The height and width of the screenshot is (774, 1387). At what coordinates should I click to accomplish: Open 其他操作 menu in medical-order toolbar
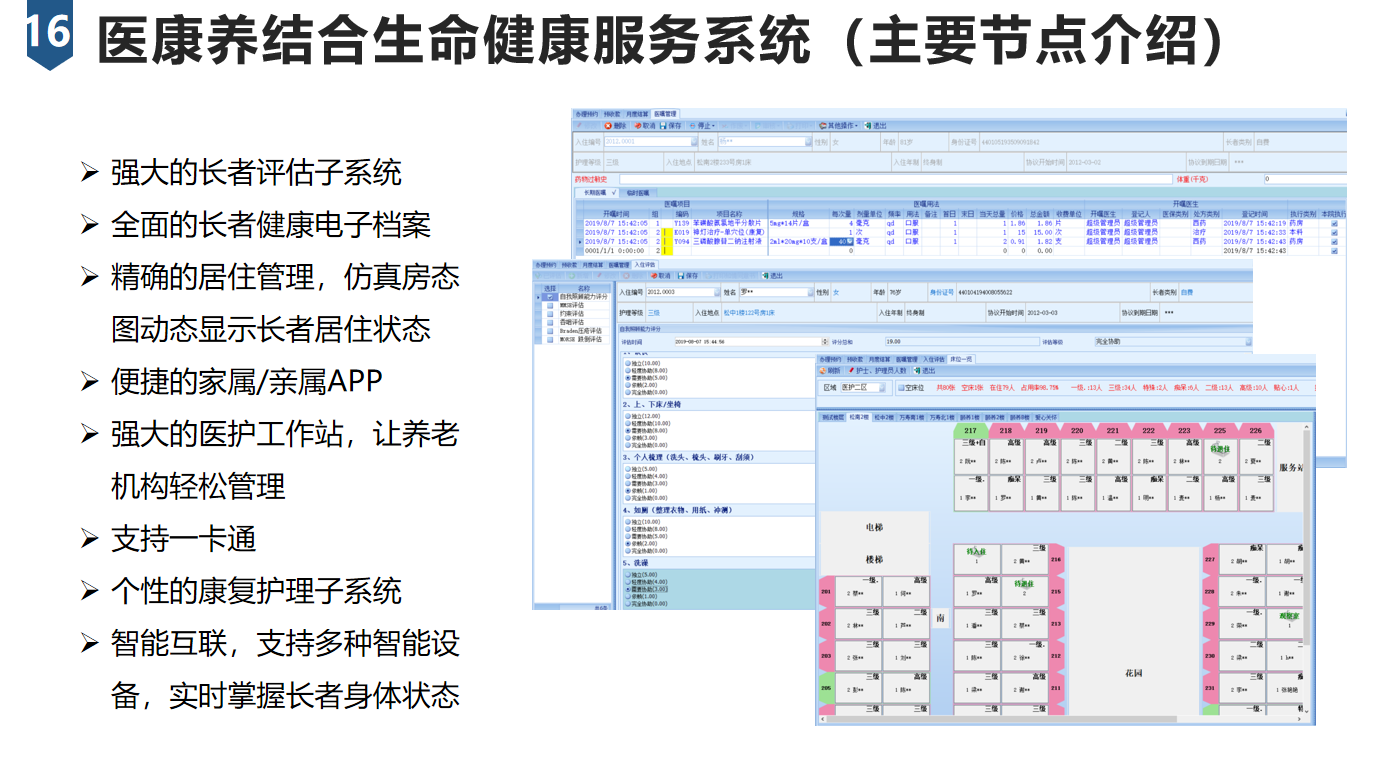(x=839, y=126)
